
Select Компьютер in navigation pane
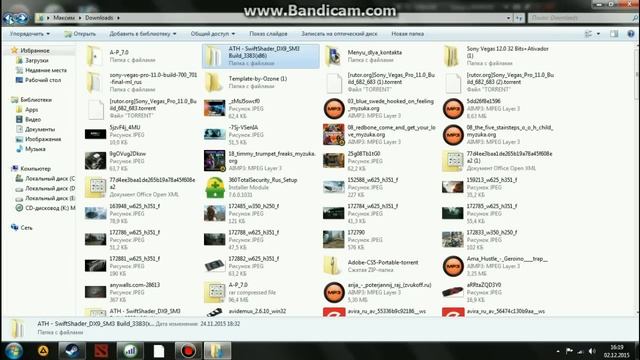pyautogui.click(x=36, y=169)
